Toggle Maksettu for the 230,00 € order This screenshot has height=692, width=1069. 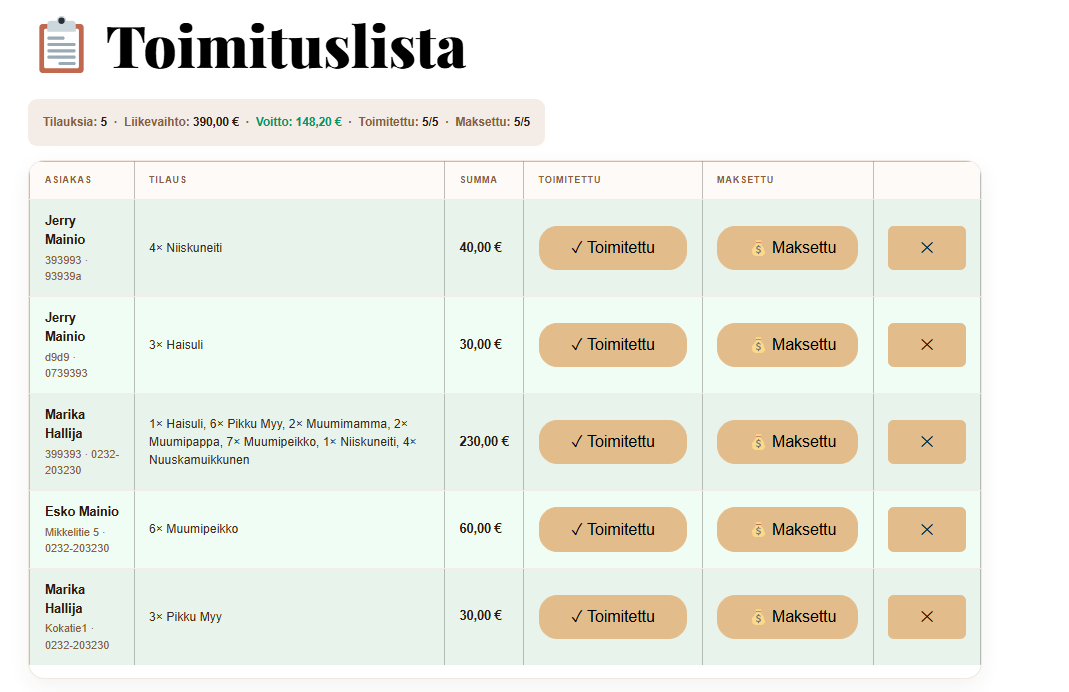tap(787, 442)
